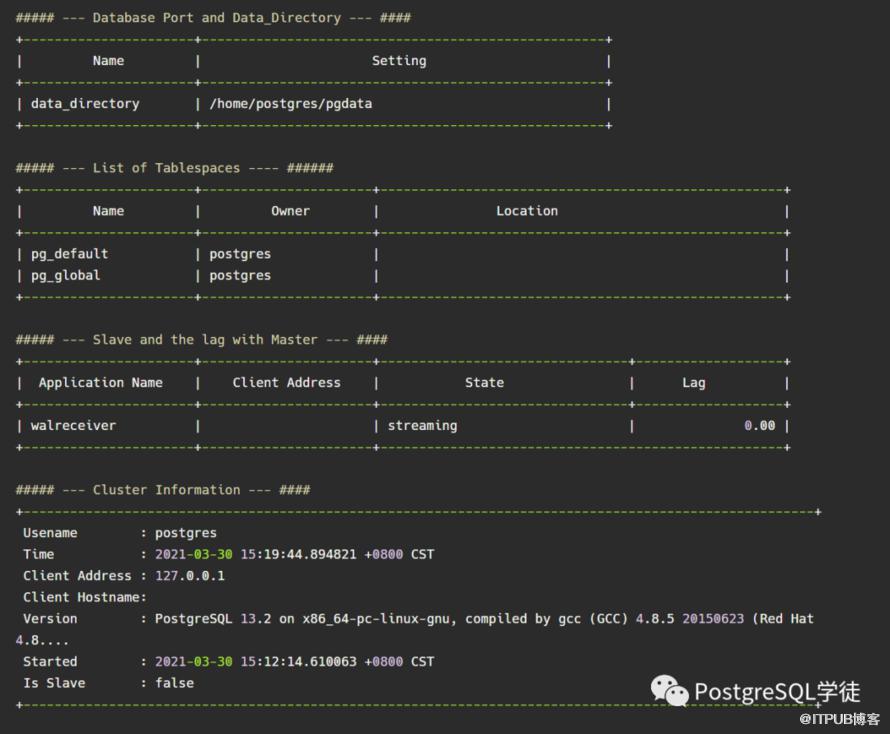Select the pg_global tablespace name
Image resolution: width=890 pixels, height=734 pixels.
65,275
